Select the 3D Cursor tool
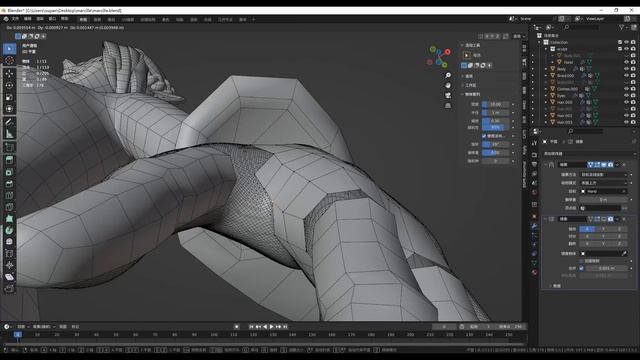 pyautogui.click(x=9, y=61)
